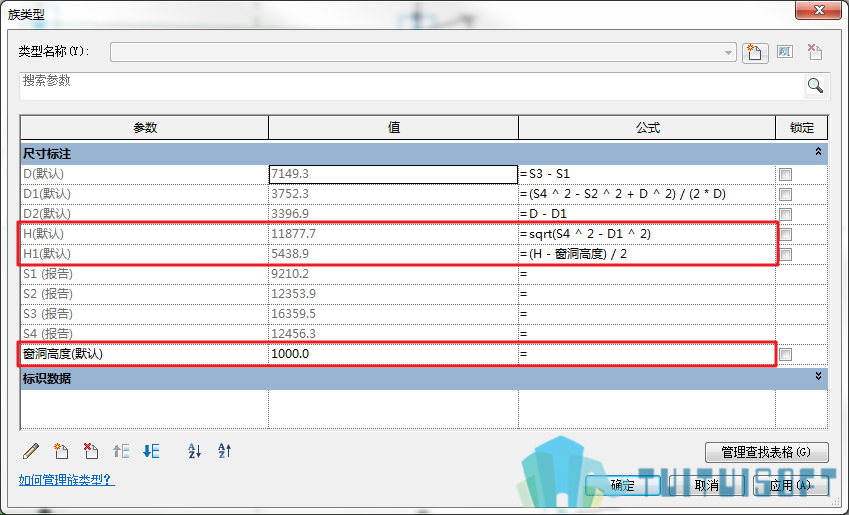Click the value 9210.2
The image size is (849, 515).
click(x=290, y=274)
